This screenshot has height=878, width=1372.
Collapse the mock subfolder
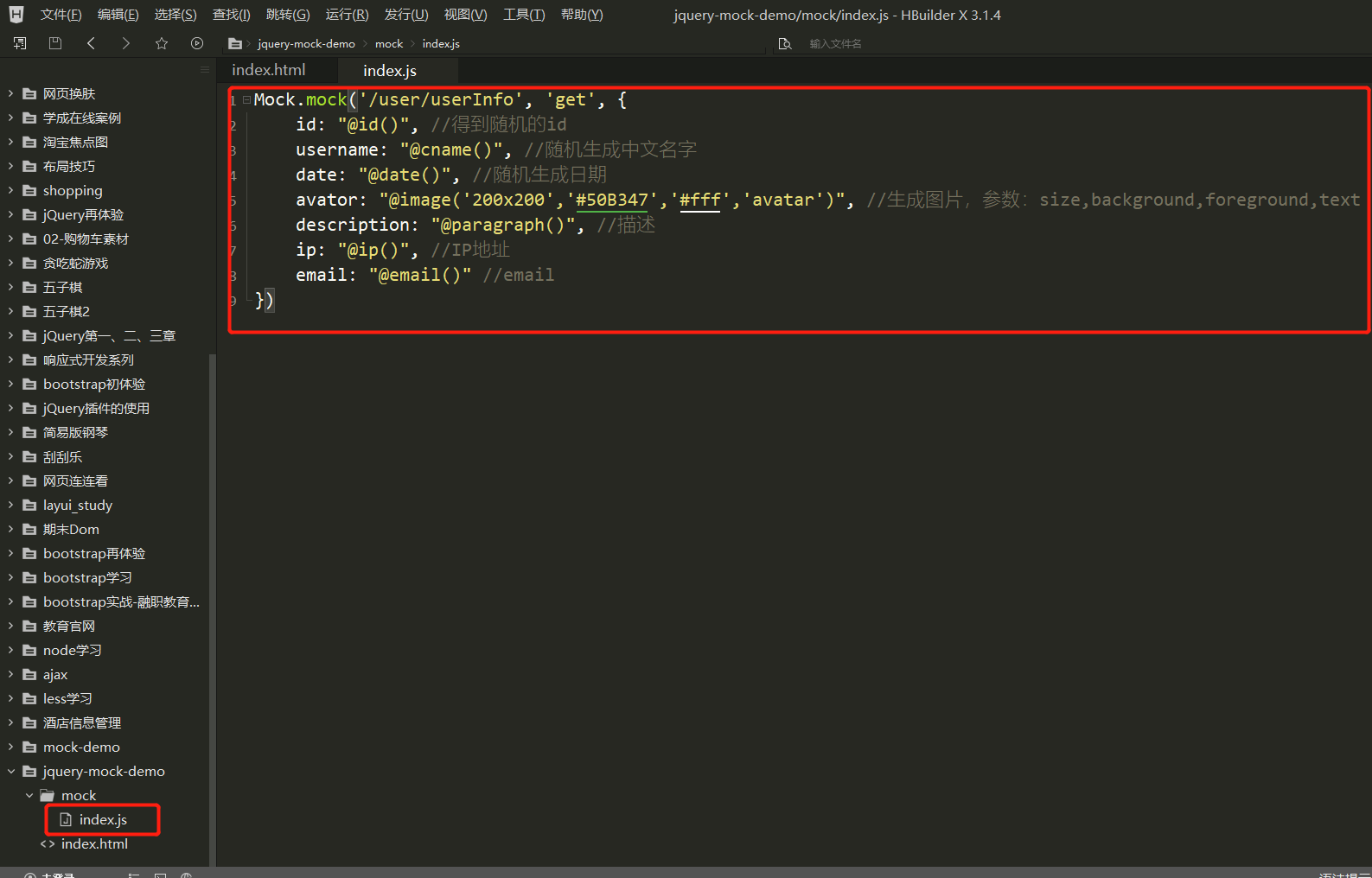point(29,795)
